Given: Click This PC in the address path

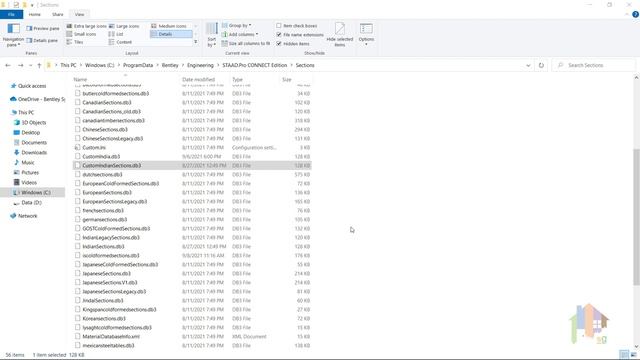Looking at the screenshot, I should [68, 65].
